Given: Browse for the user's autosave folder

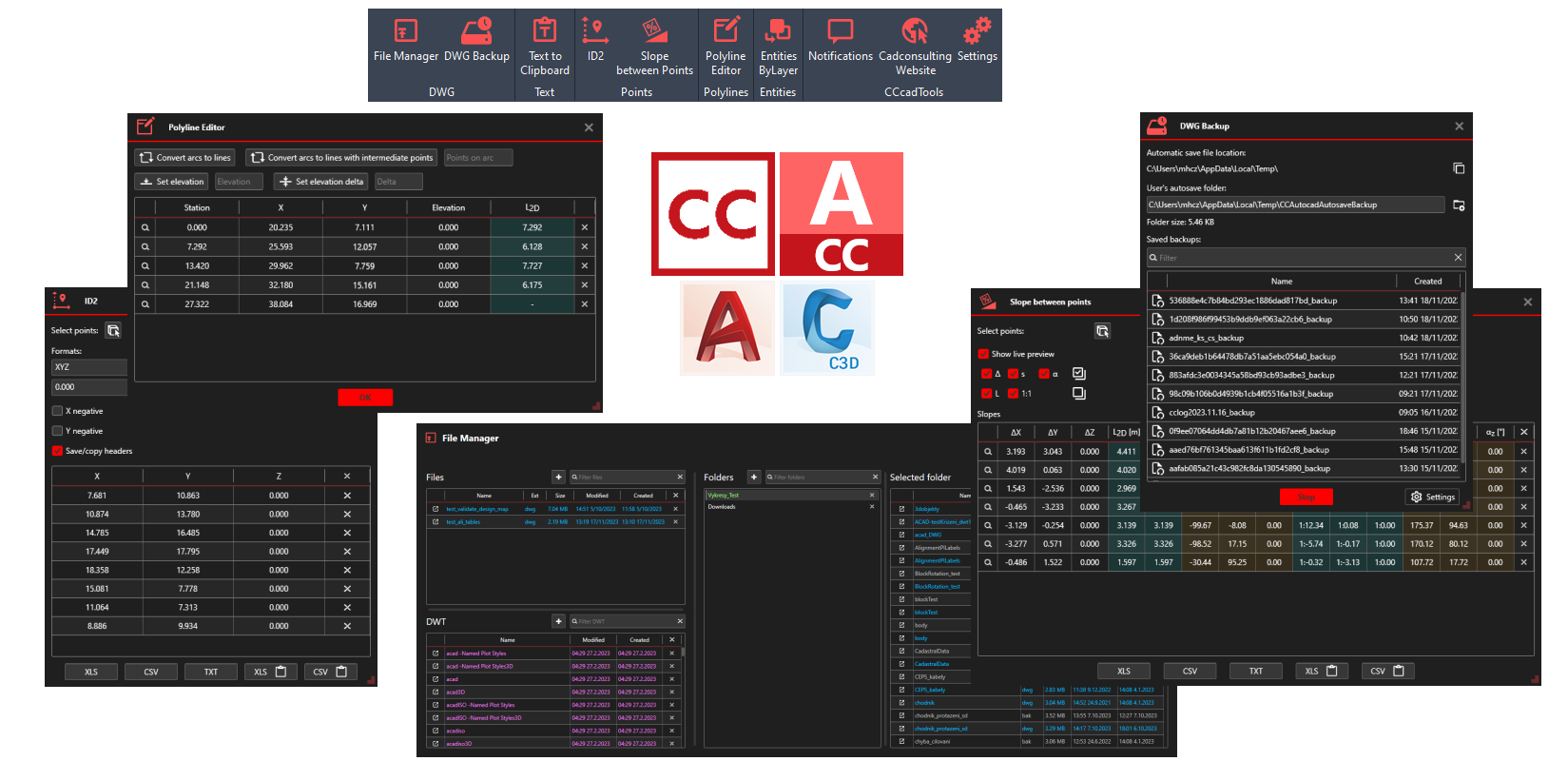Looking at the screenshot, I should (1459, 205).
